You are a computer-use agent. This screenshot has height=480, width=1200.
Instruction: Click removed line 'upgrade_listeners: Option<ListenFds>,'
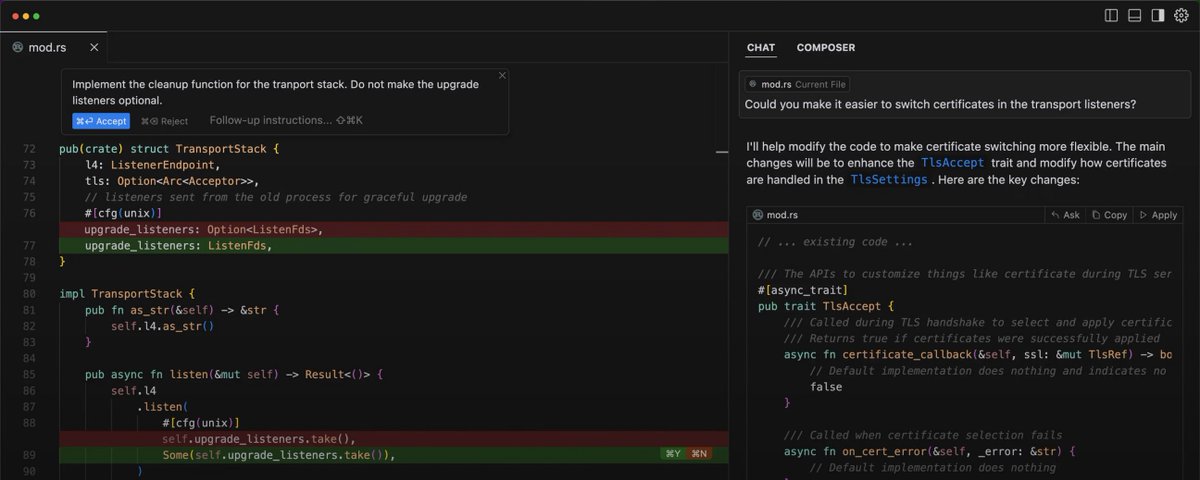pyautogui.click(x=205, y=229)
